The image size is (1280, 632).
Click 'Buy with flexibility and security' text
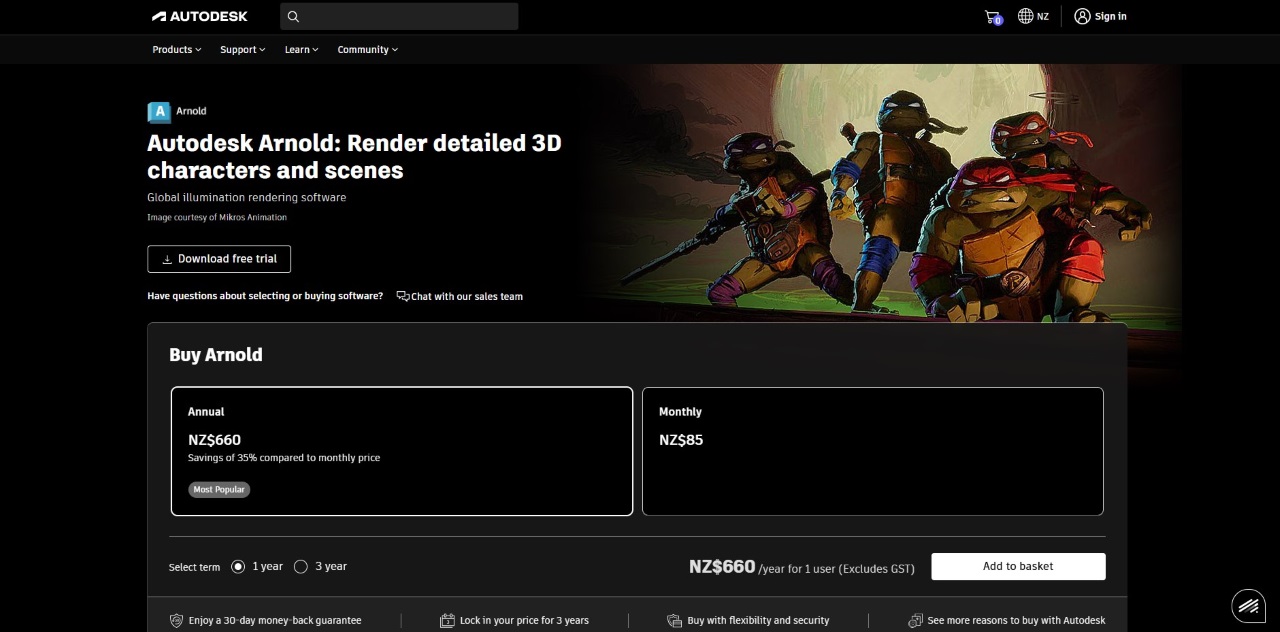(x=758, y=621)
